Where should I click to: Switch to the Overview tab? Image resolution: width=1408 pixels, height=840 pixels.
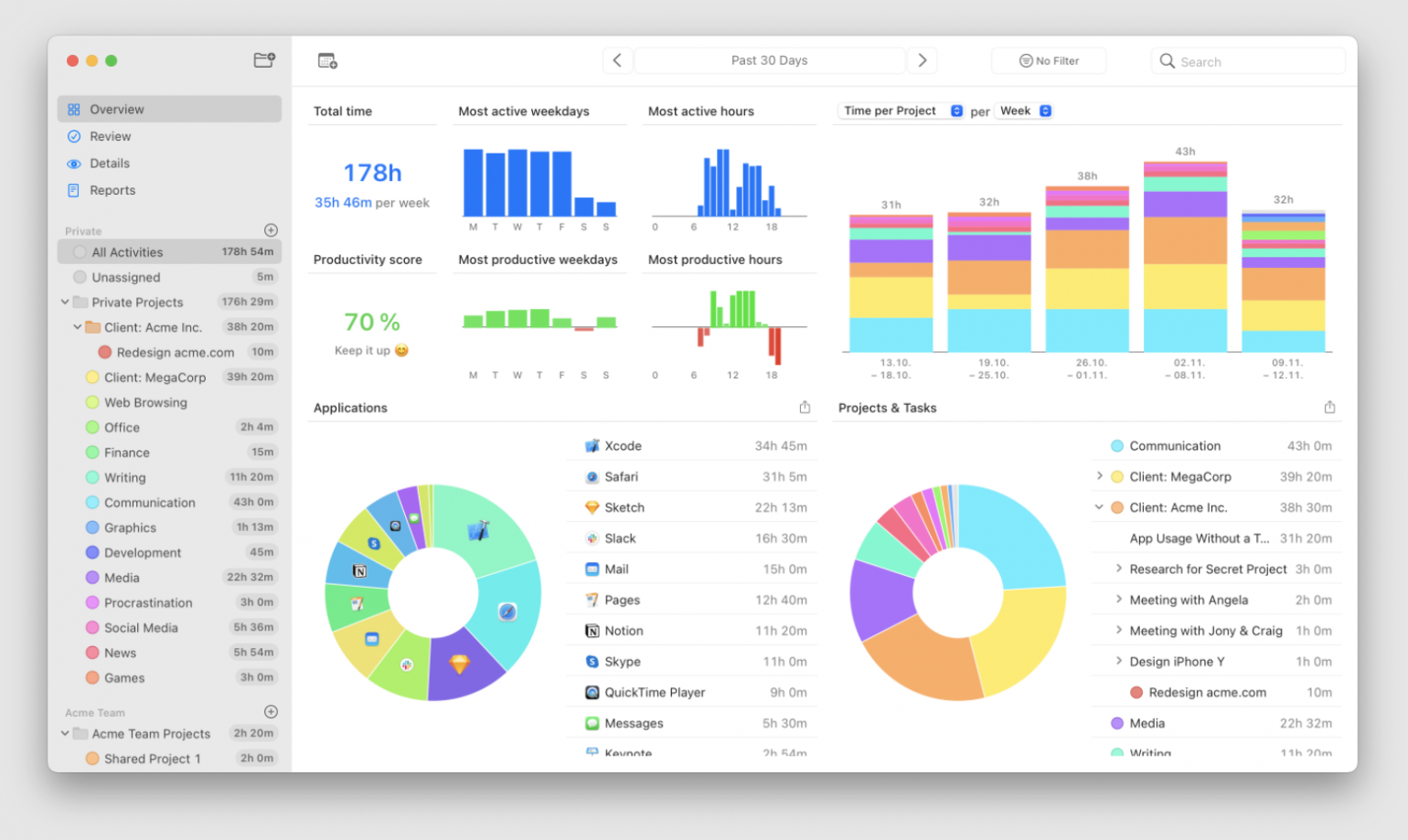coord(116,108)
